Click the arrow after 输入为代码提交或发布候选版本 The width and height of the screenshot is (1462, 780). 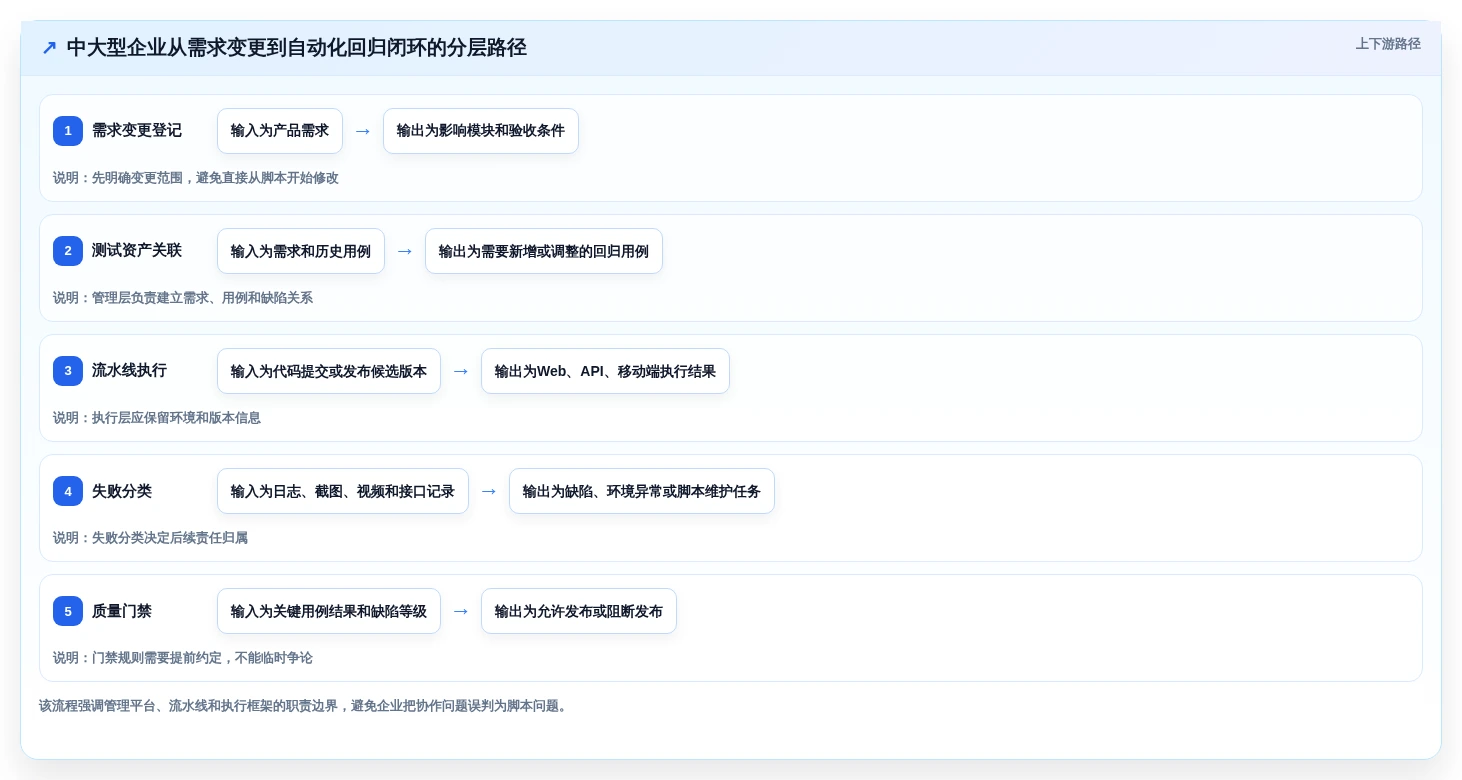point(461,371)
